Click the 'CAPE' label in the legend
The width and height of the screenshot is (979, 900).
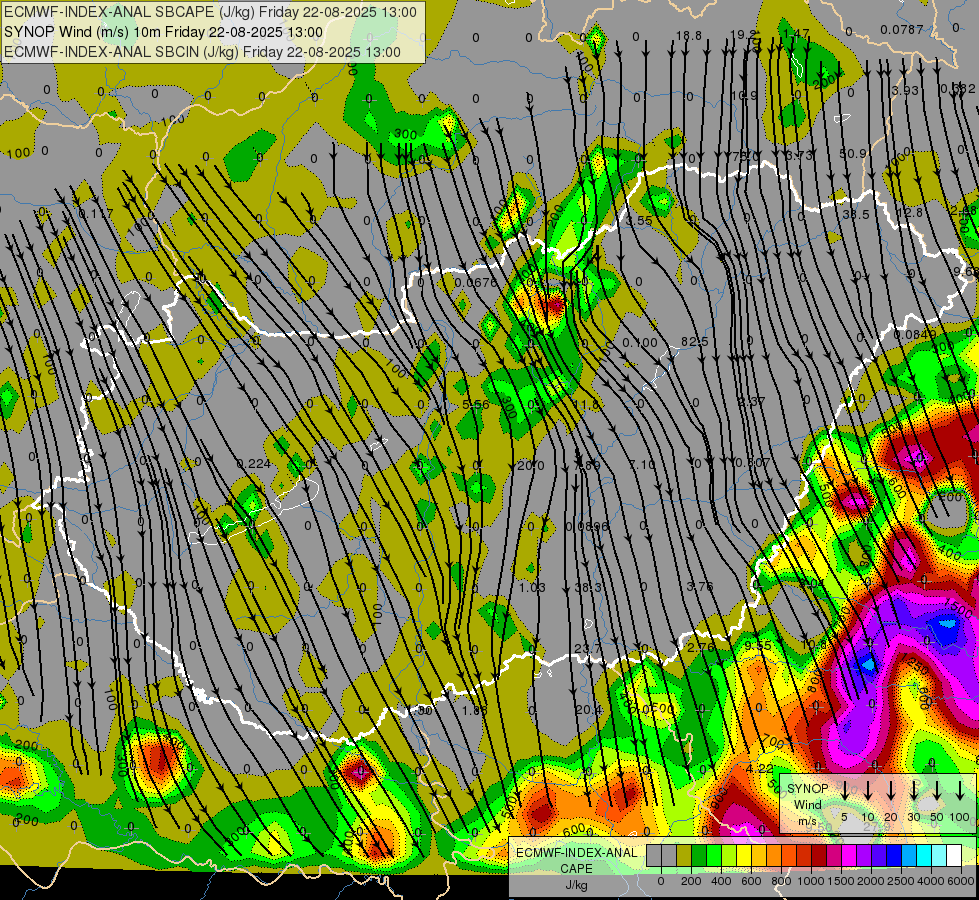tap(576, 869)
